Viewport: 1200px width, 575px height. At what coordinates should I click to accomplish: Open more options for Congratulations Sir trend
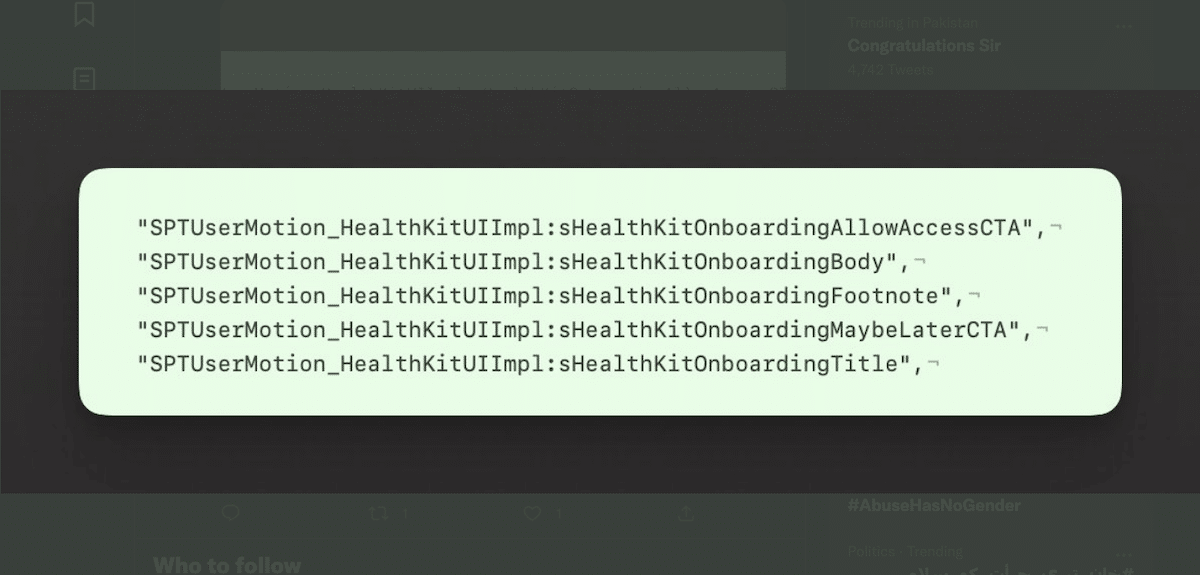[1124, 26]
